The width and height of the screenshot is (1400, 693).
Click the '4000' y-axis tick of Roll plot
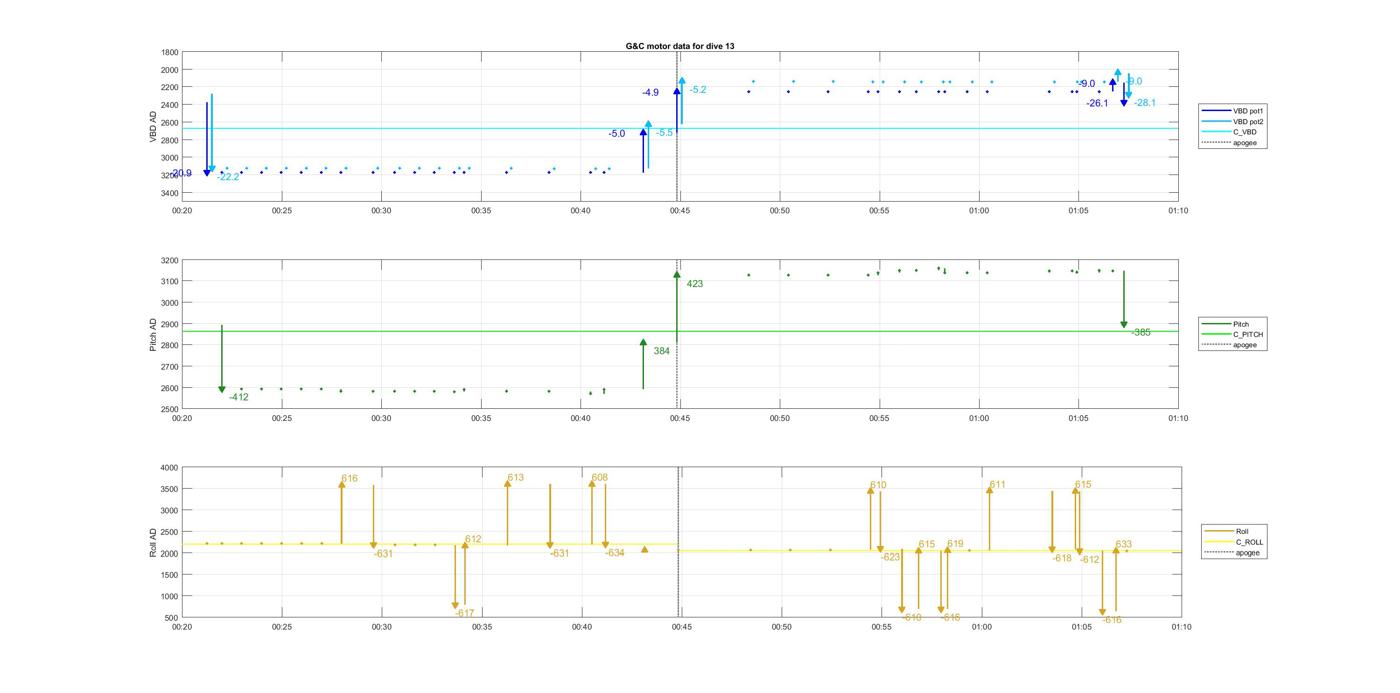point(170,468)
